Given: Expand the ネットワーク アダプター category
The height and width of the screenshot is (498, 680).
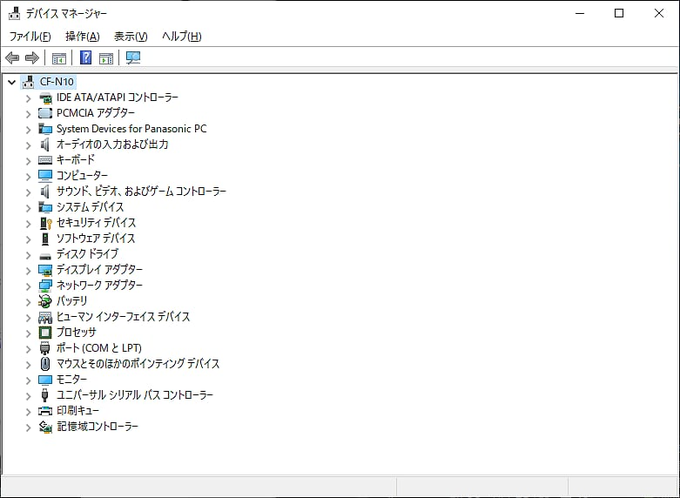Looking at the screenshot, I should coord(29,286).
